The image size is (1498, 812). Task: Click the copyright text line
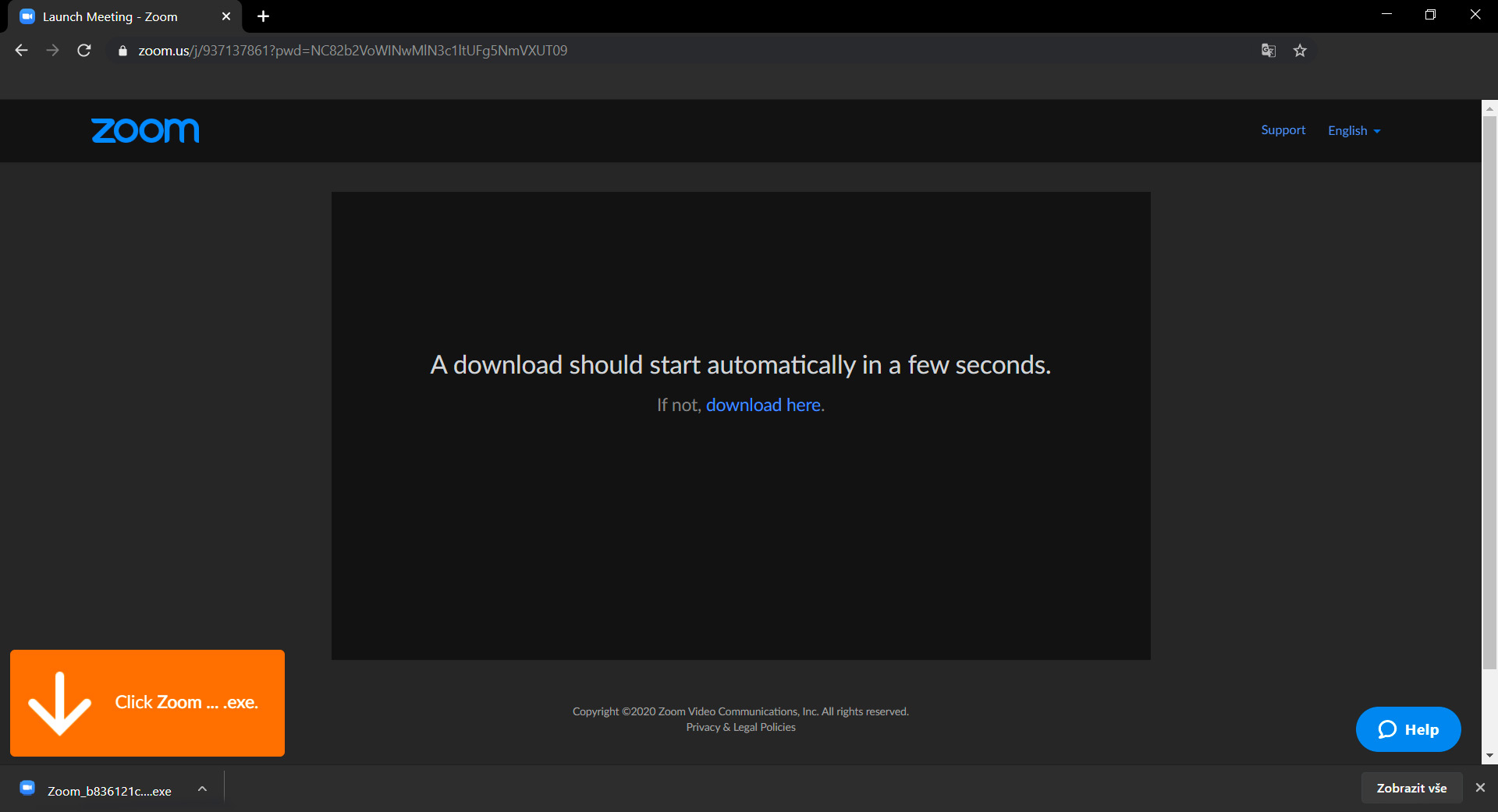pos(740,711)
